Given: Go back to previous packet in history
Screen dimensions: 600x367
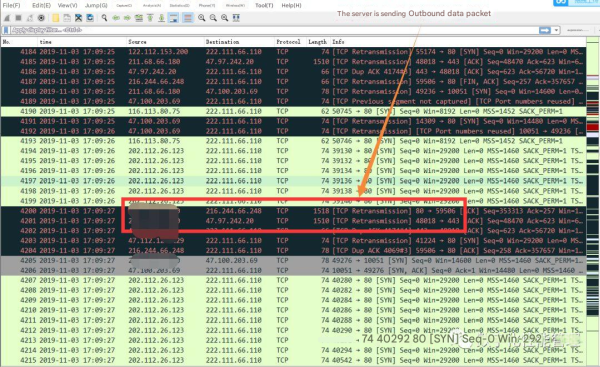Looking at the screenshot, I should (x=116, y=18).
